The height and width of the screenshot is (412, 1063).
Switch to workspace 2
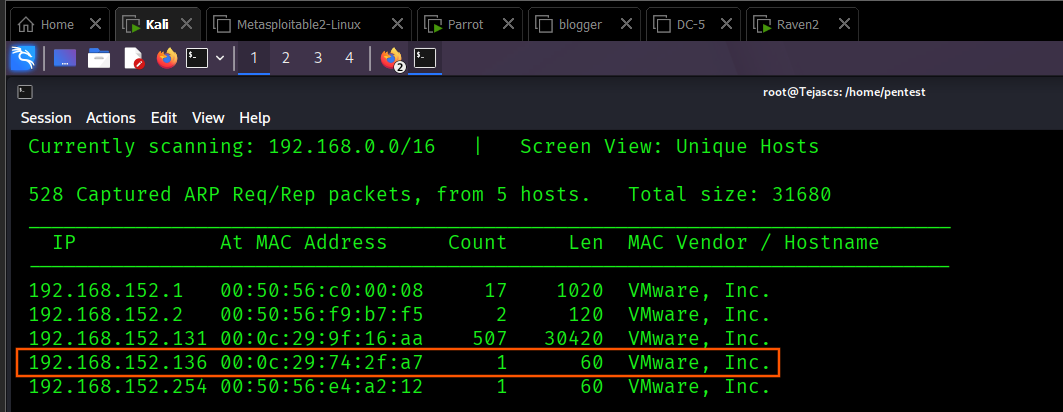pyautogui.click(x=286, y=59)
